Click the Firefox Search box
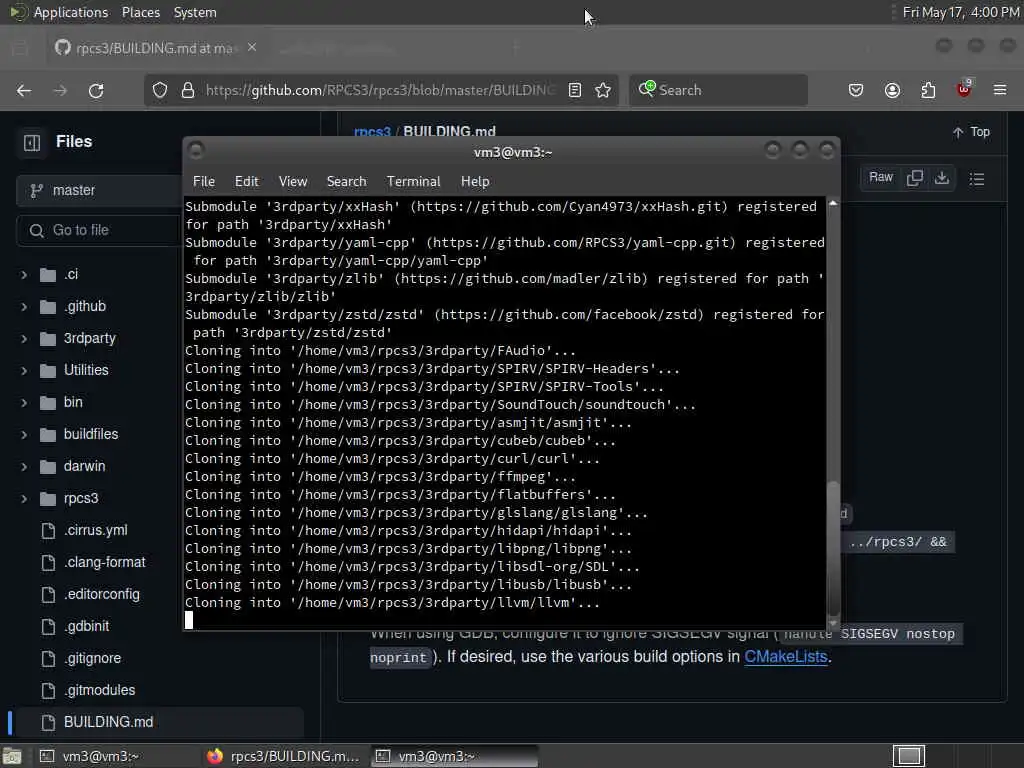 click(718, 90)
